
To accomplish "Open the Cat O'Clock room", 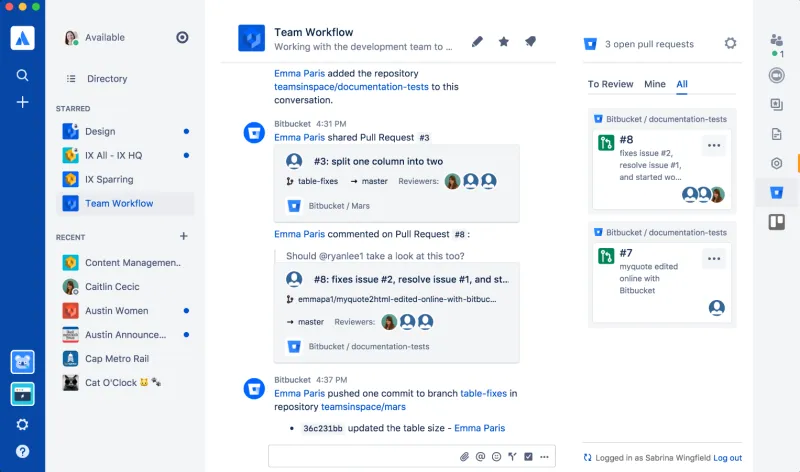I will pos(125,383).
